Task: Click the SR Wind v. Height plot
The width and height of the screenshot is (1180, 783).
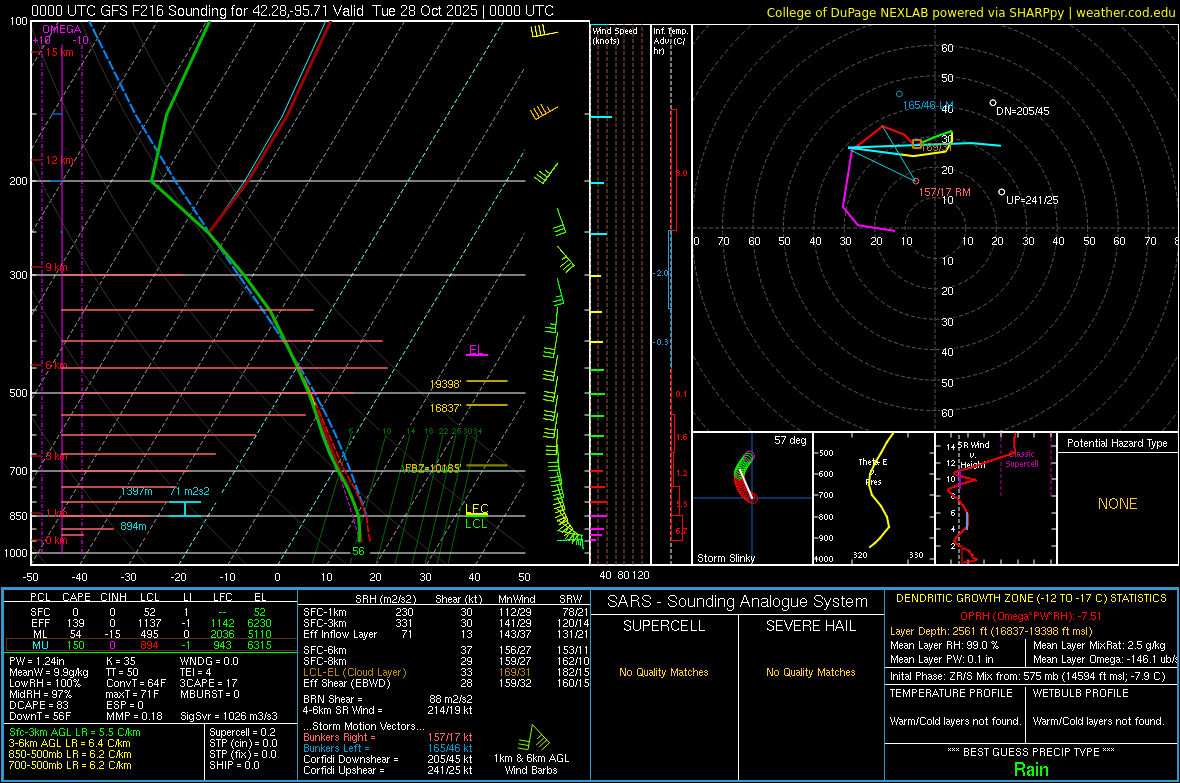Action: [996, 498]
